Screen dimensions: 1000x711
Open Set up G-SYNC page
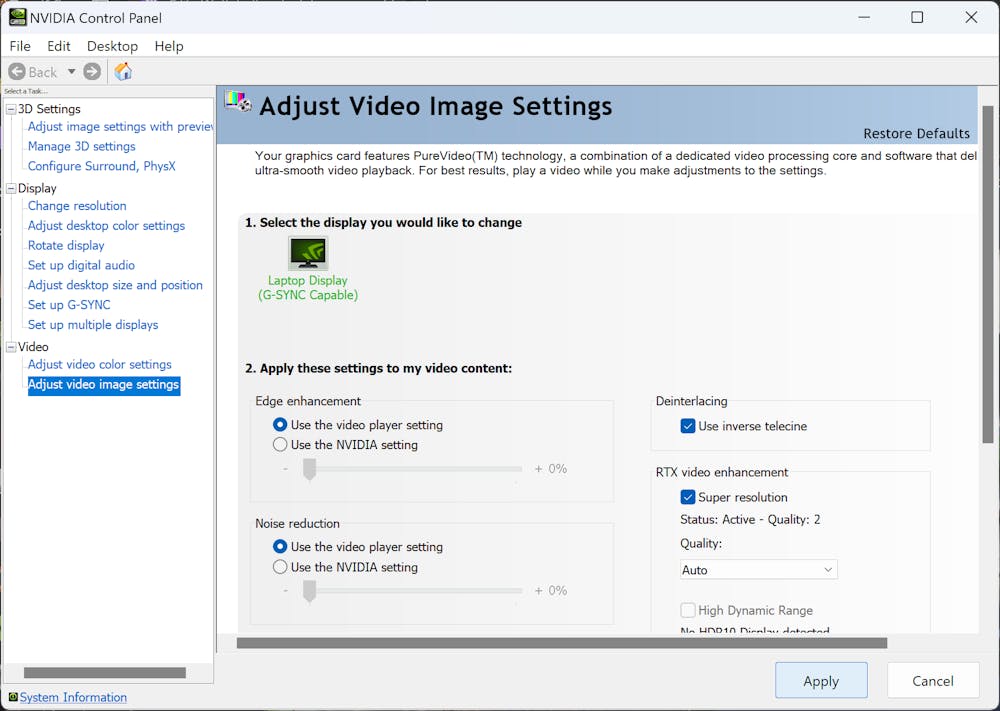69,304
